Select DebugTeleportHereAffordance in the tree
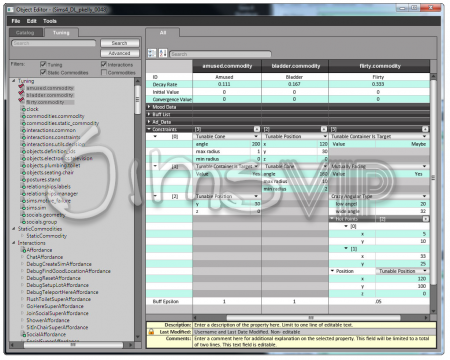Image resolution: width=450 pixels, height=360 pixels. (62, 292)
